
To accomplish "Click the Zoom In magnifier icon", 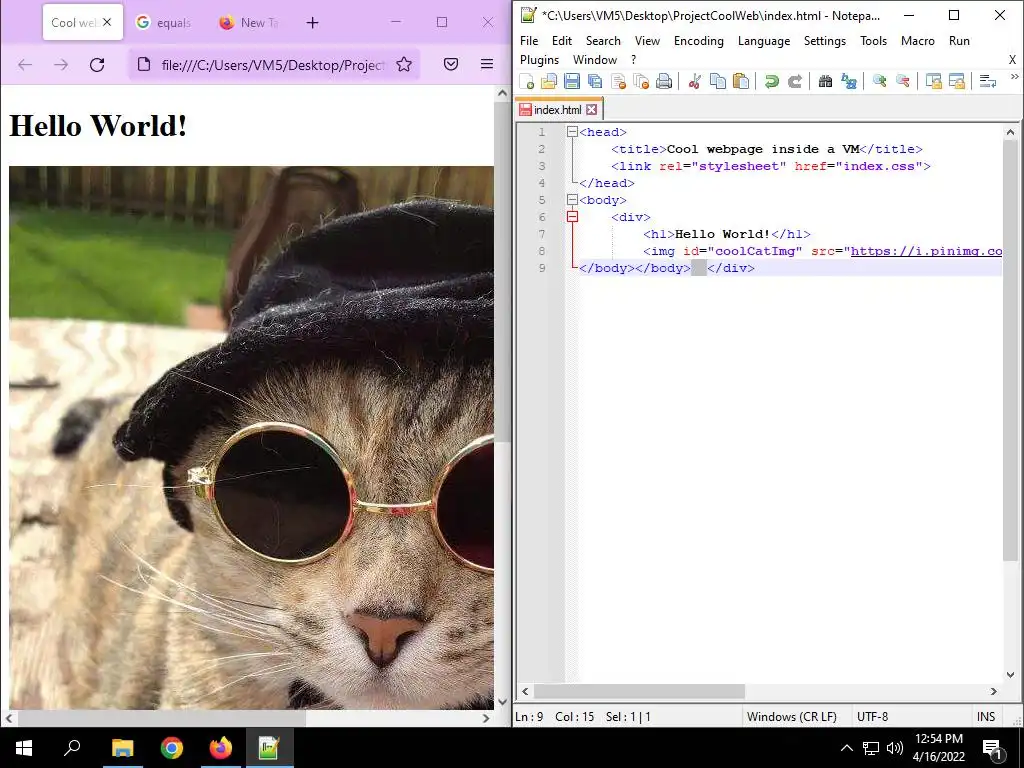I will [880, 81].
